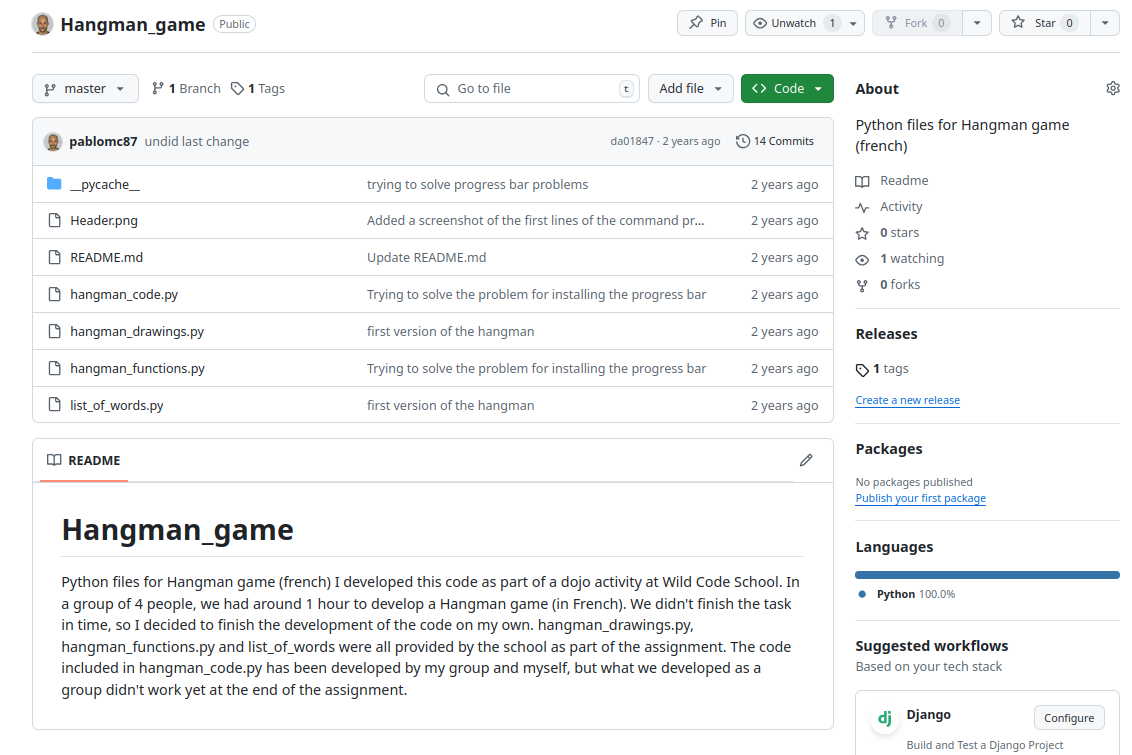The image size is (1132, 755).
Task: Open the Releases heading link
Action: click(887, 334)
